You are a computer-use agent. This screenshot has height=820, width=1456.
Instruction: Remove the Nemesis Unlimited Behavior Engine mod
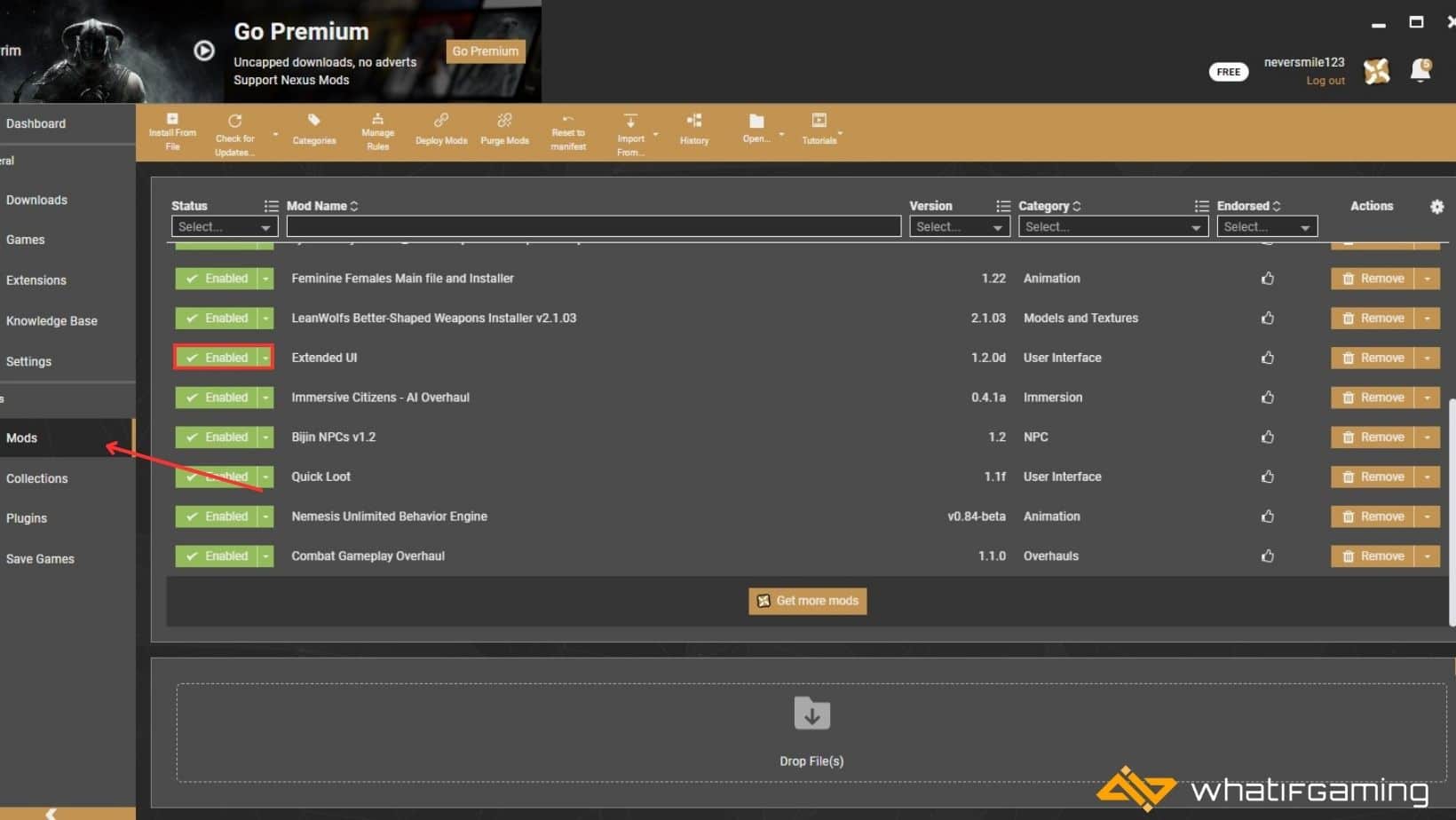1373,516
